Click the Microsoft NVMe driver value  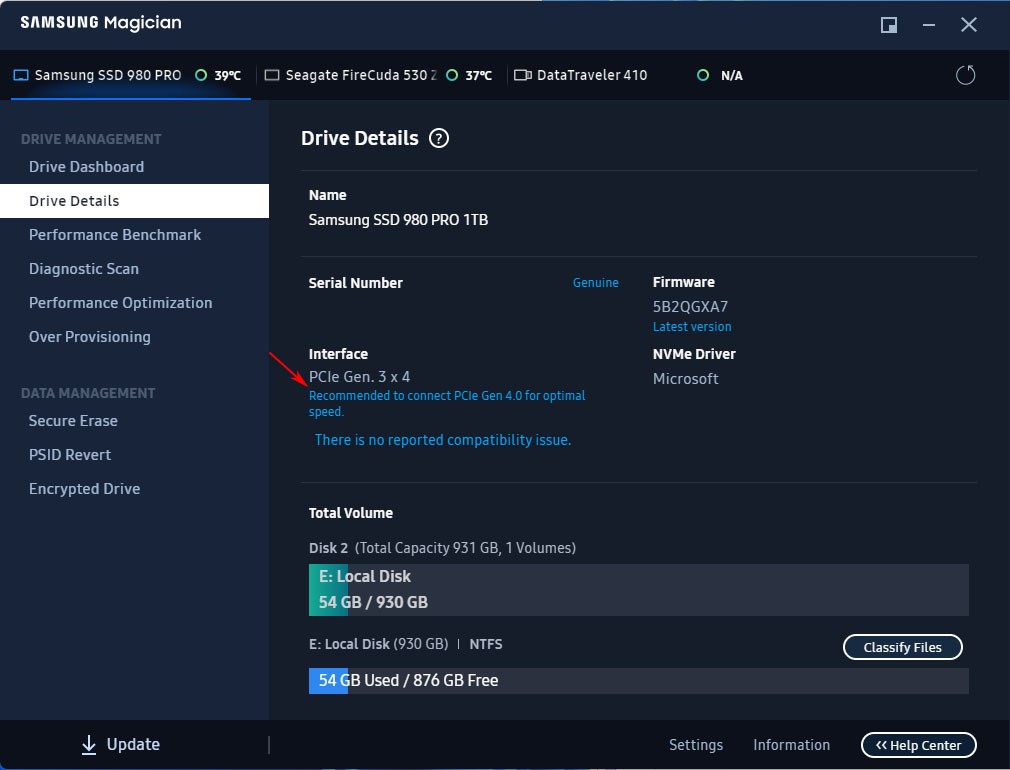pos(685,379)
